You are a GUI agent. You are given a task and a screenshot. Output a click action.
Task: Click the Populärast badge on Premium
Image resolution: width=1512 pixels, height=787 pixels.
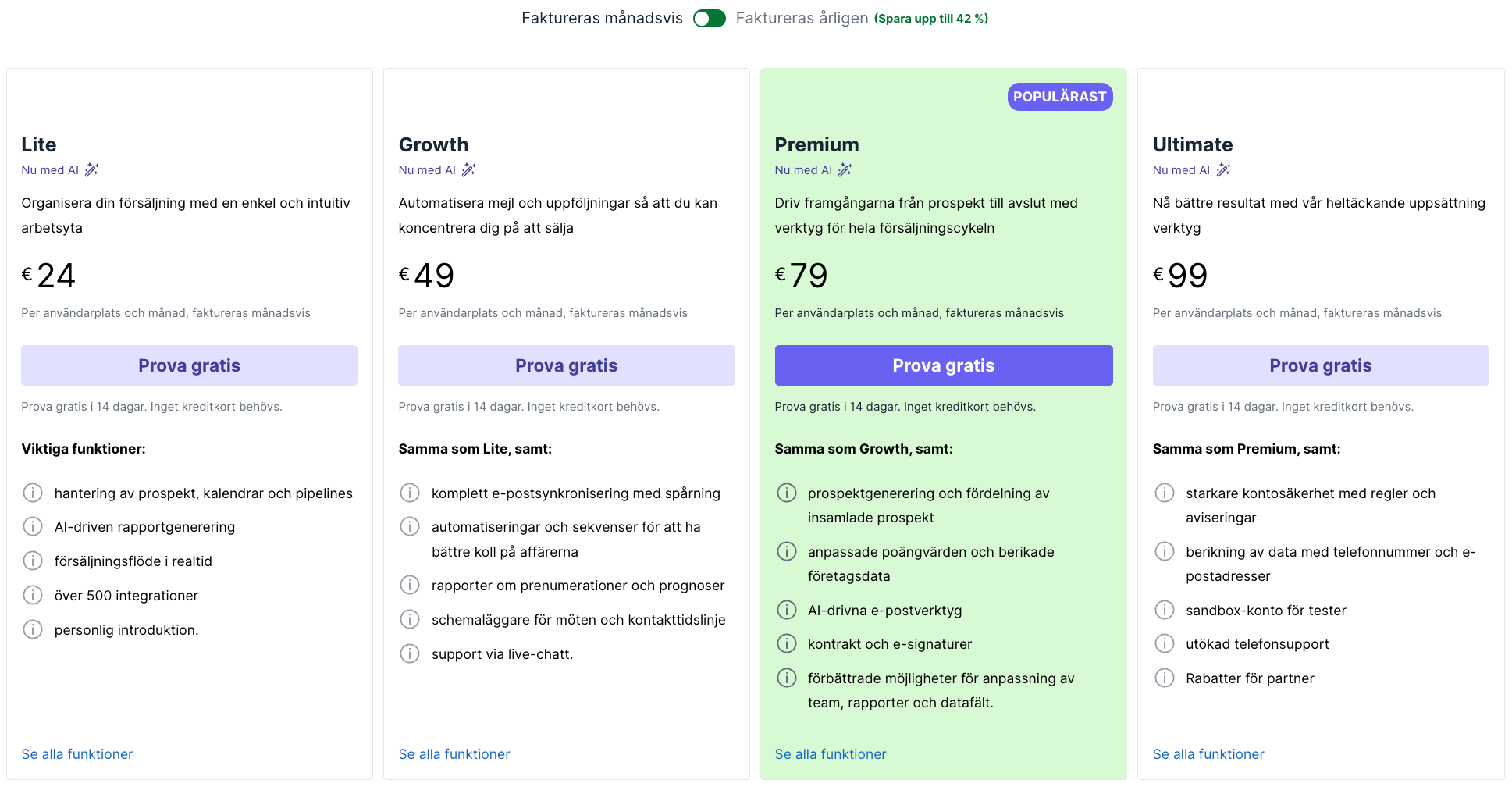click(x=1059, y=97)
